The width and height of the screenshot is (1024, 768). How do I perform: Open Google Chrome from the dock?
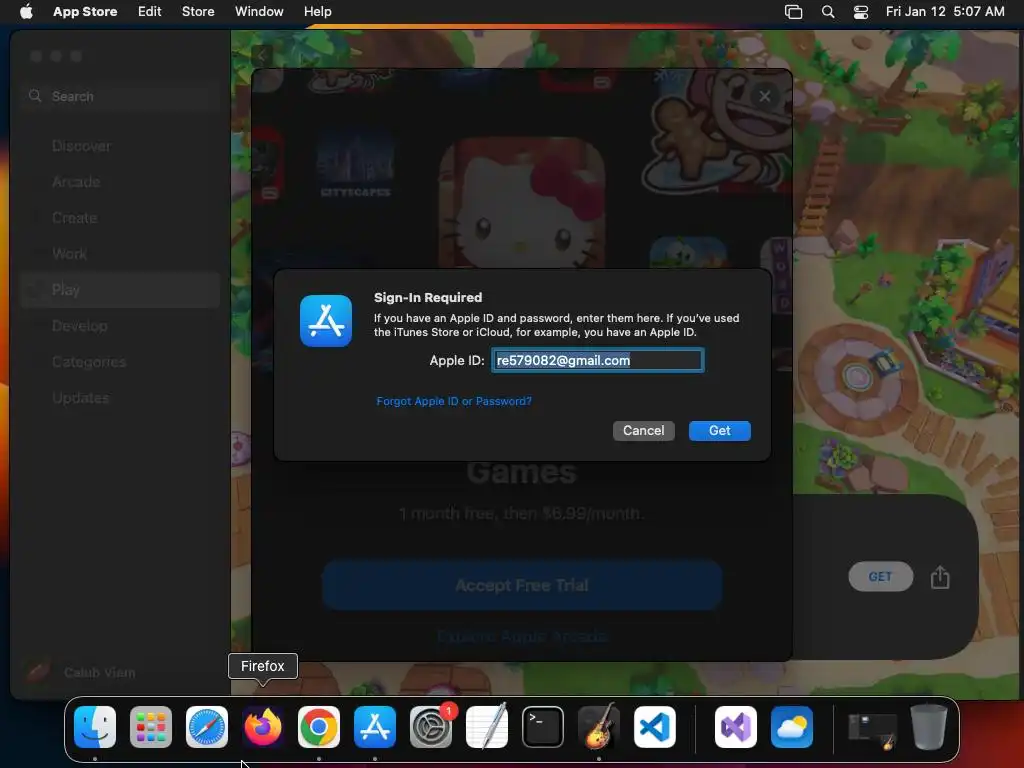coord(319,727)
